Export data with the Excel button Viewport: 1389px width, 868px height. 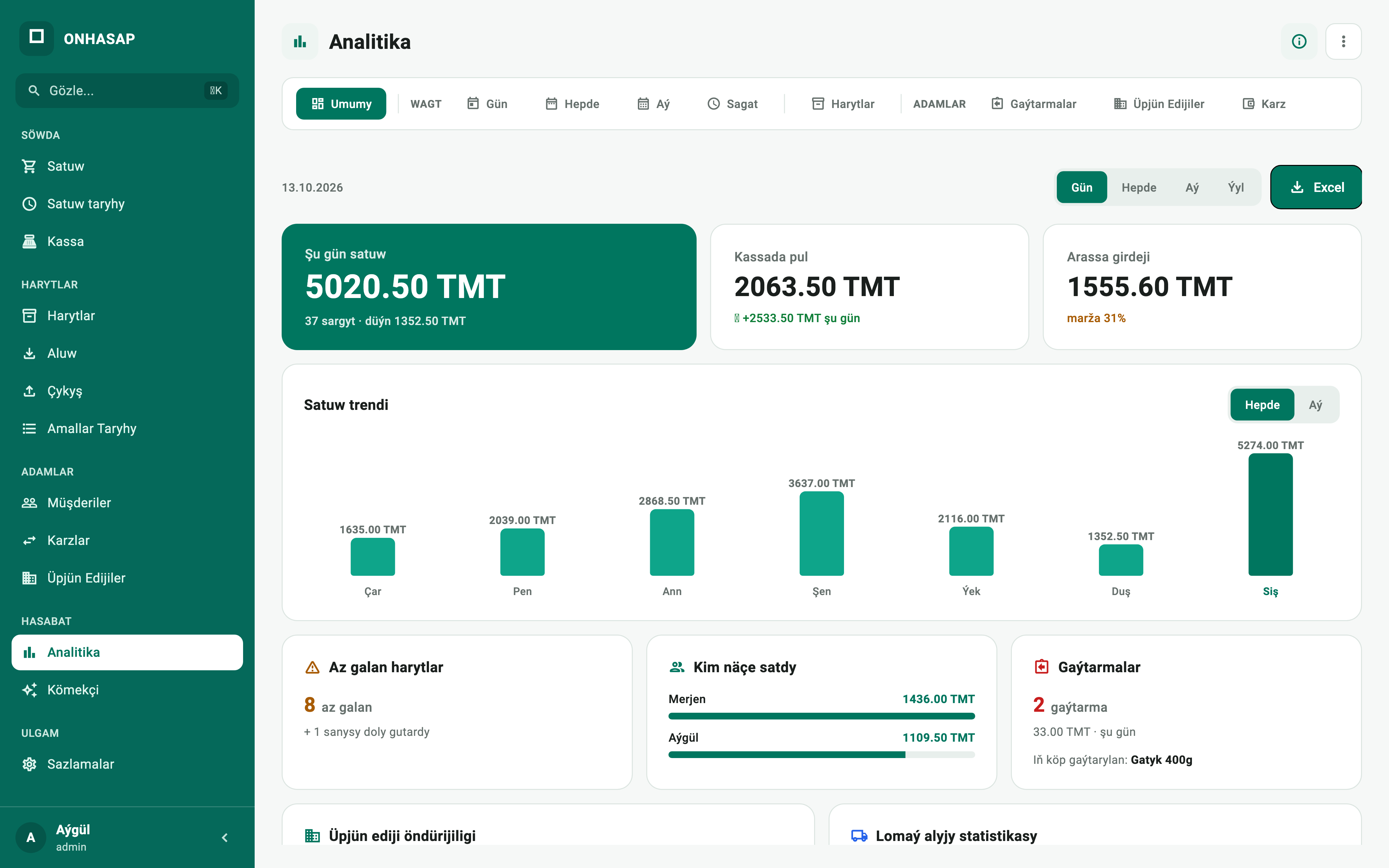1316,187
